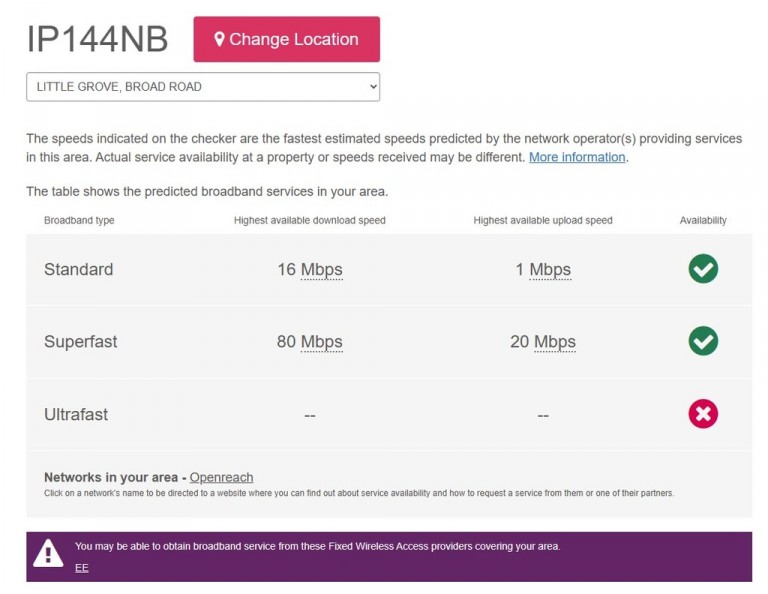This screenshot has height=594, width=768.
Task: Click Mbps abbreviation beside 1 upload speed
Action: [x=550, y=270]
